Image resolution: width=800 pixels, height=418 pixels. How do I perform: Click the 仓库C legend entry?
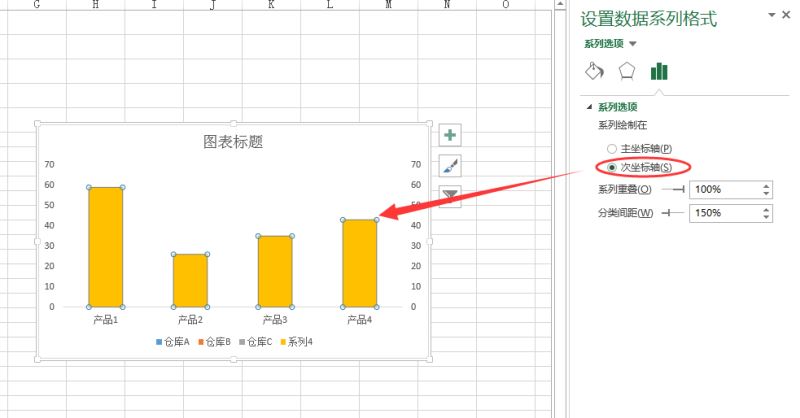(x=256, y=342)
